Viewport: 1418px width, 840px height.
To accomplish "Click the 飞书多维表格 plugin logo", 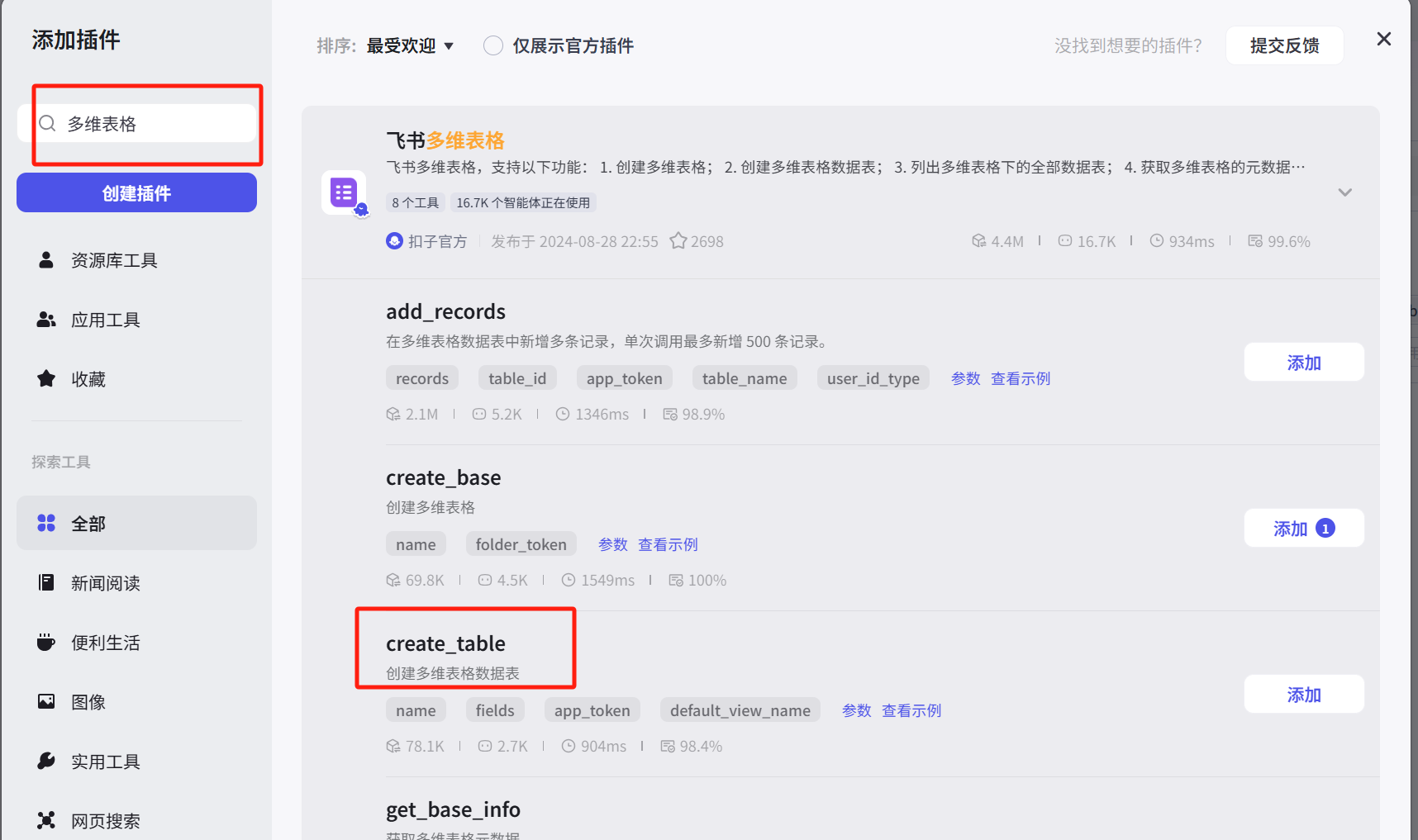I will tap(344, 193).
